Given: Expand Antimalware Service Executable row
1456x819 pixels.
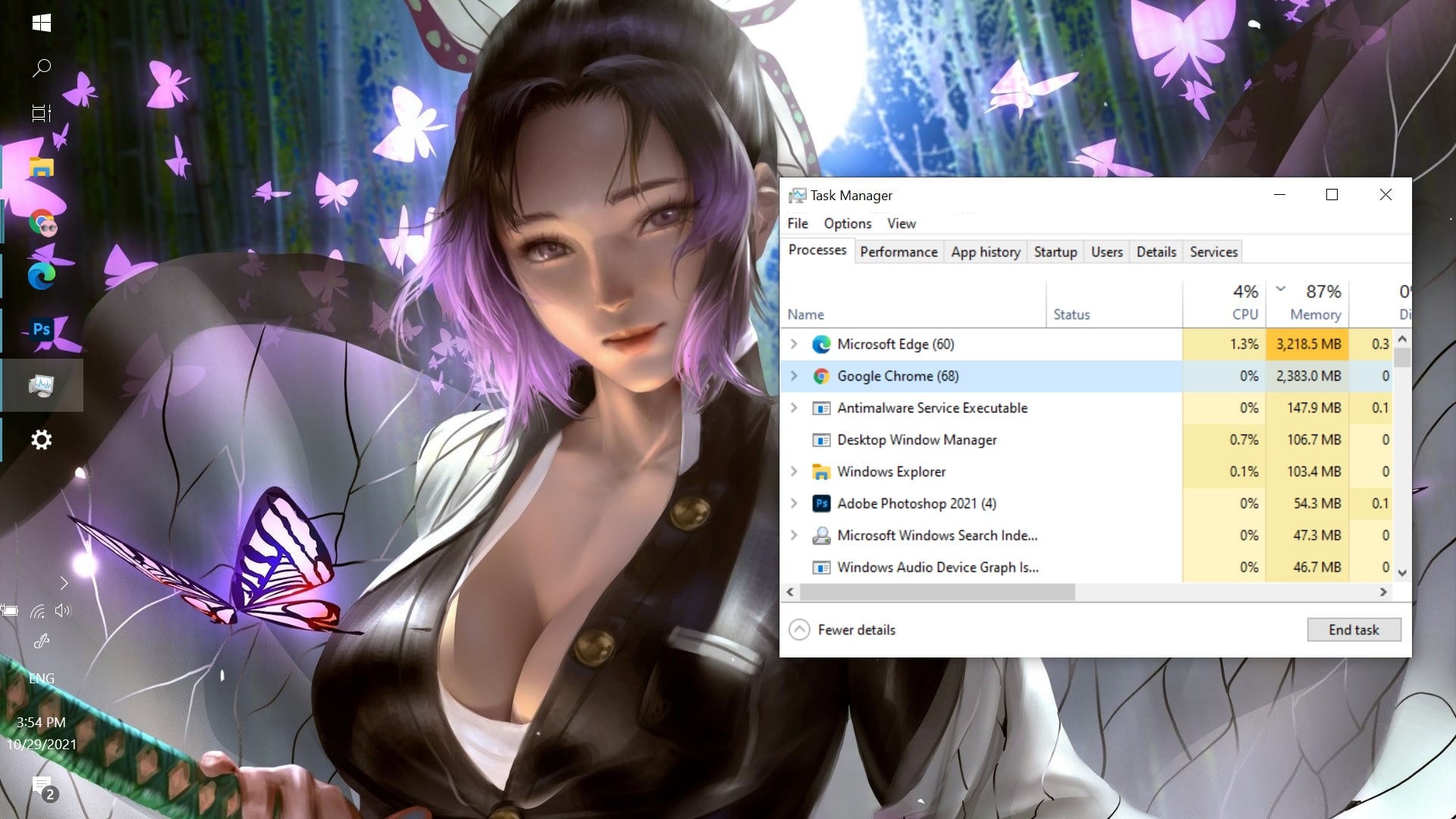Looking at the screenshot, I should [794, 408].
